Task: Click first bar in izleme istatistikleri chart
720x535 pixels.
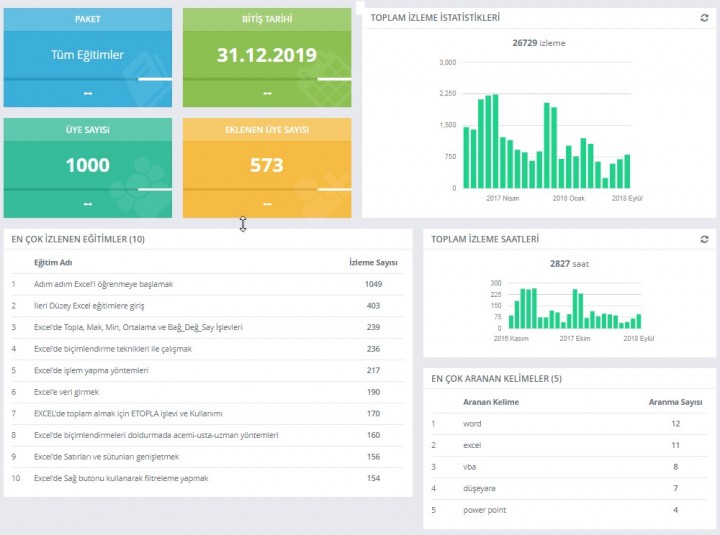Action: tap(467, 157)
